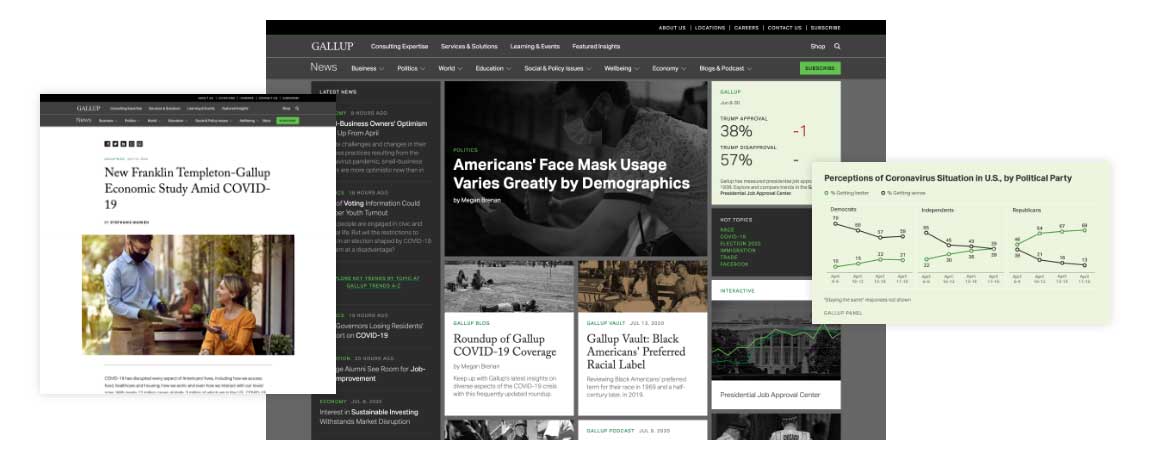1150x460 pixels.
Task: Click Trump Approval 38% figure
Action: (x=736, y=131)
